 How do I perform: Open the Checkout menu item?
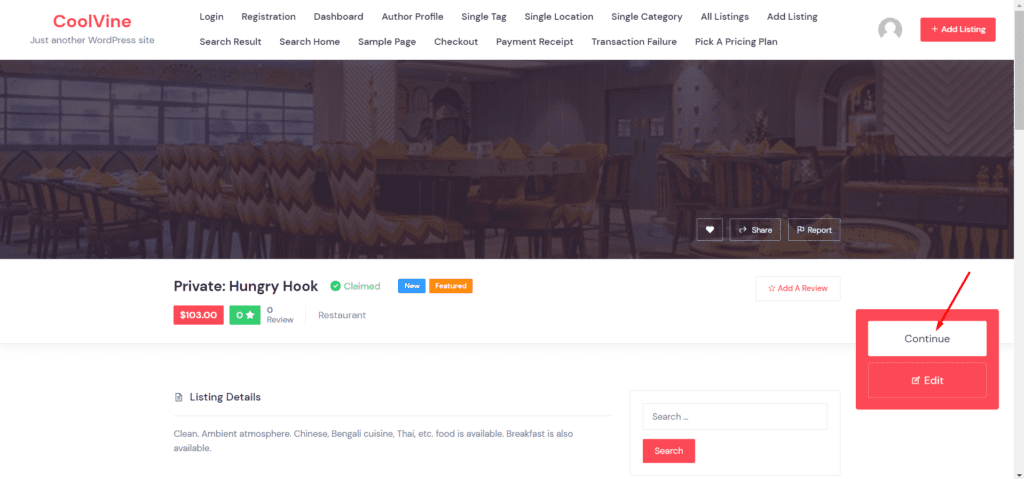click(x=456, y=41)
